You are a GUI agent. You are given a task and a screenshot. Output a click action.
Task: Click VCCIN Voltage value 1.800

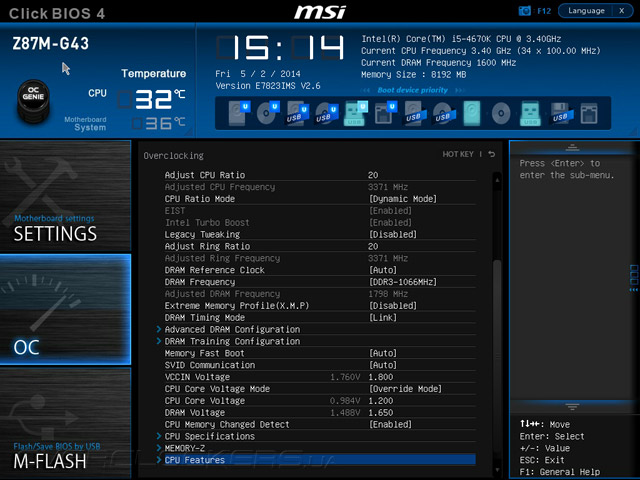tap(381, 377)
